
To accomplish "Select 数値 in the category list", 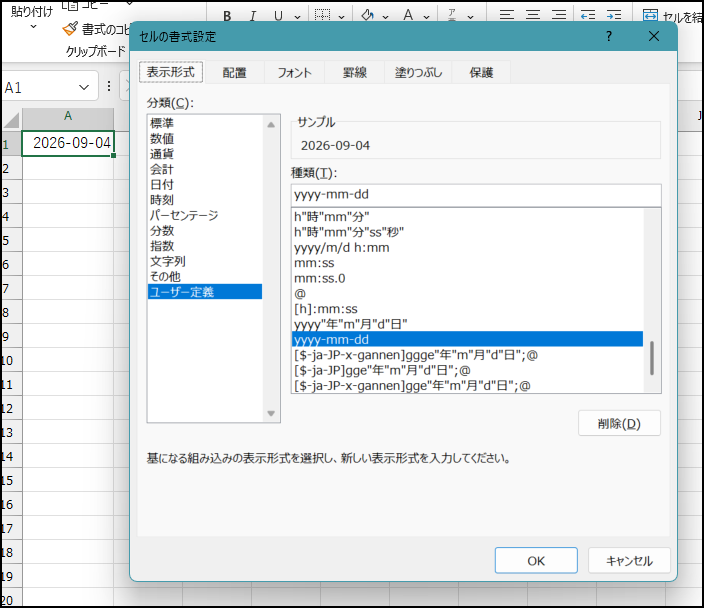I will (205, 138).
